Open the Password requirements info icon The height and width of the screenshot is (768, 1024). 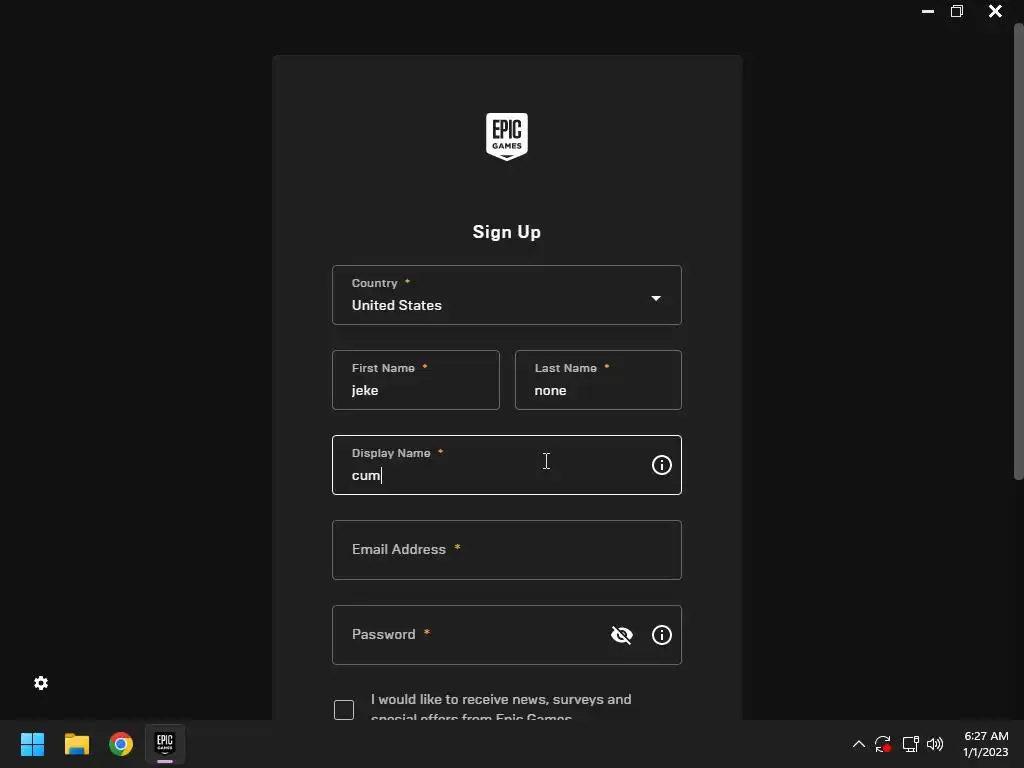(x=662, y=635)
